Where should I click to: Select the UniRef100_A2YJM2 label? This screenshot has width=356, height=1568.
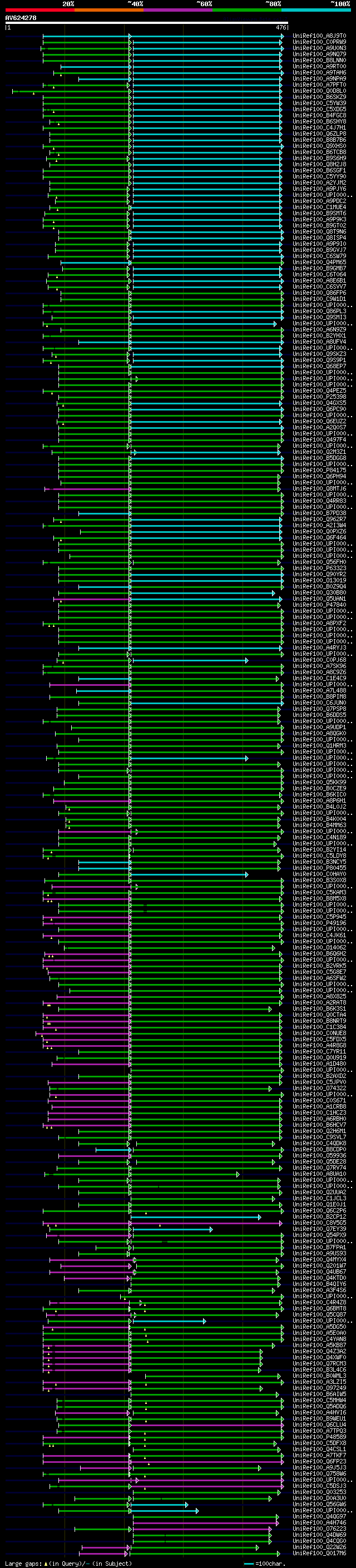point(319,182)
